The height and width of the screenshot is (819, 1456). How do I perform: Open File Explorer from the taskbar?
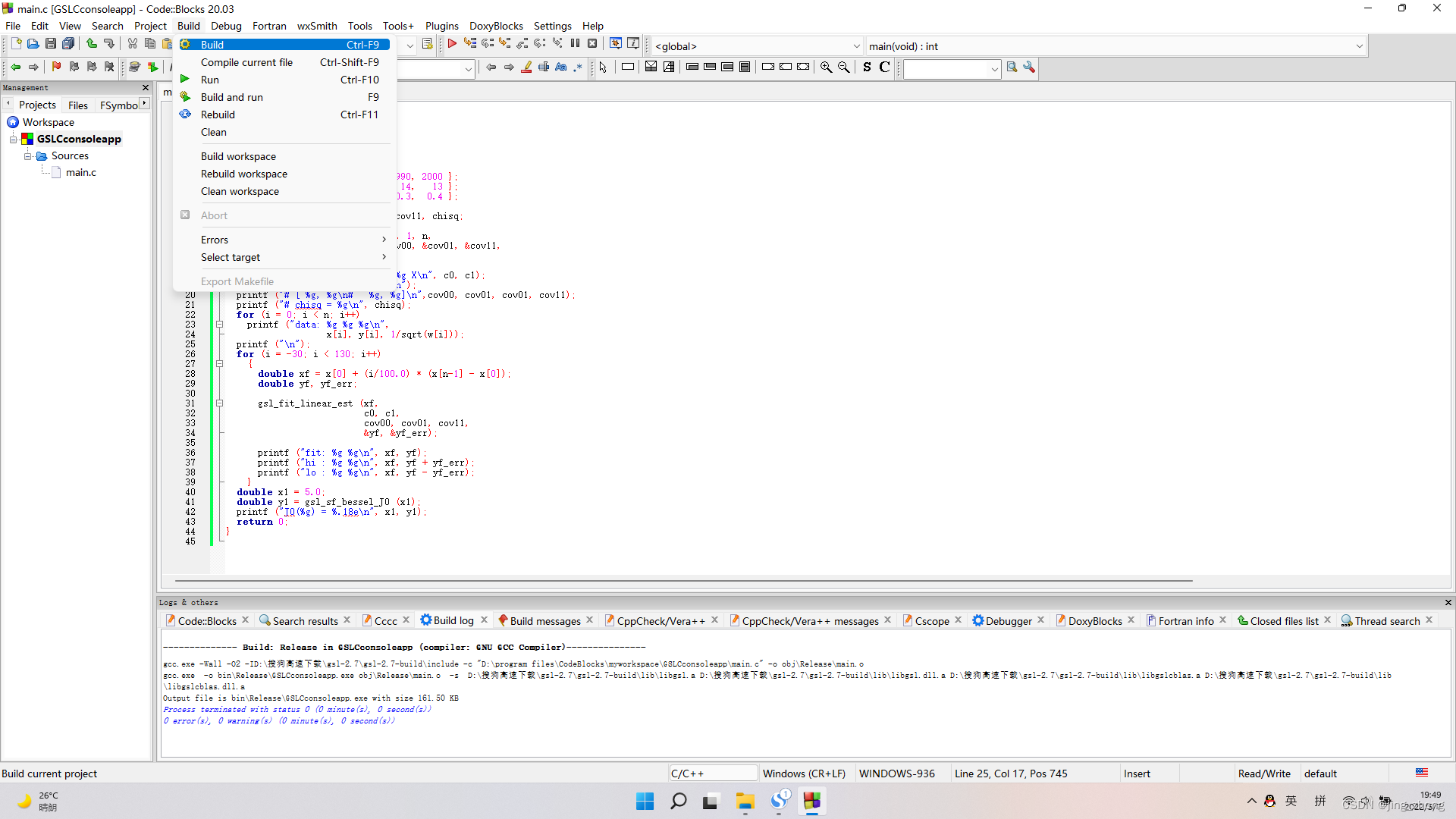[x=745, y=802]
